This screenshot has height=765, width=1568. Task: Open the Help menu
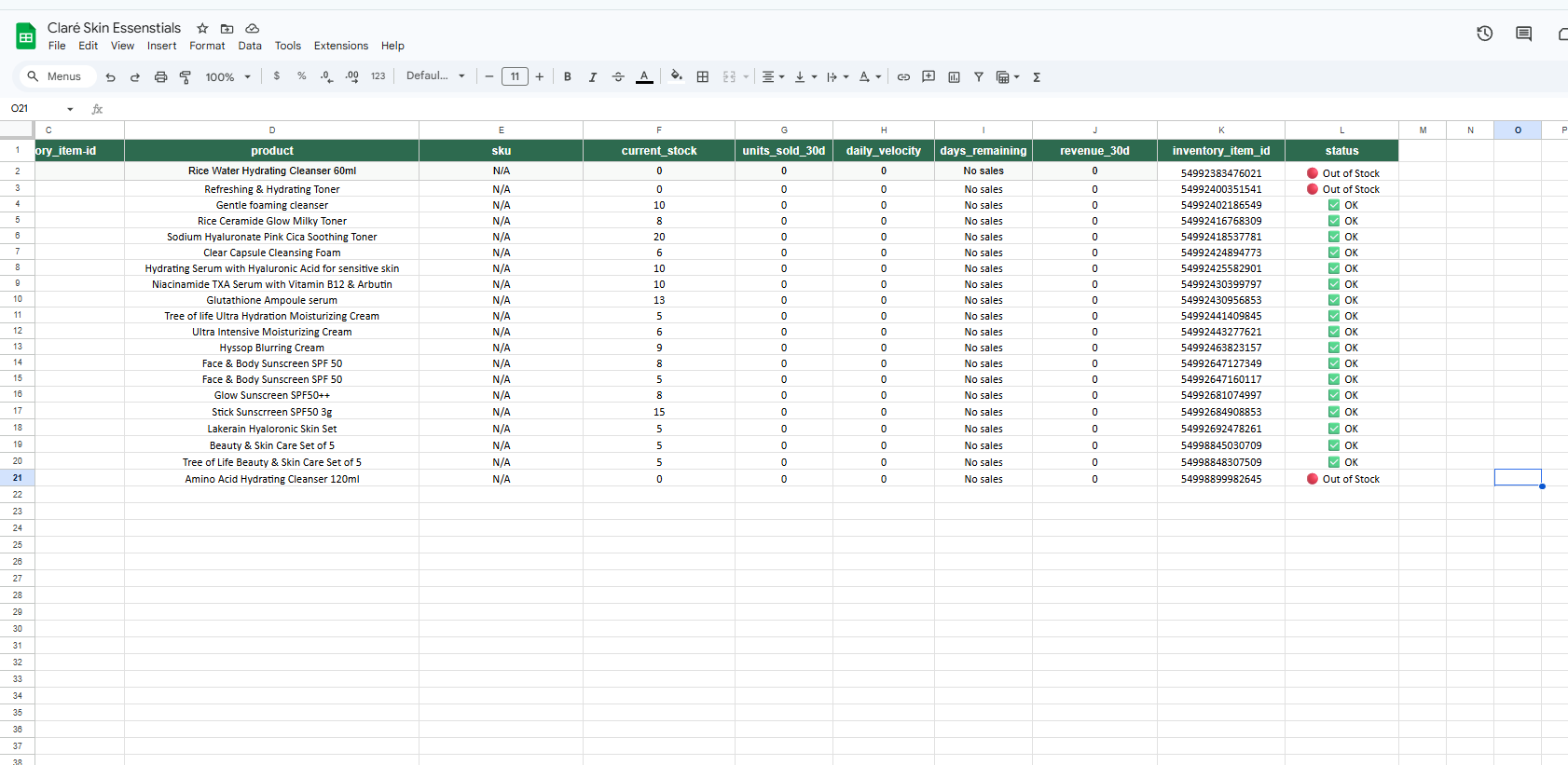click(392, 46)
